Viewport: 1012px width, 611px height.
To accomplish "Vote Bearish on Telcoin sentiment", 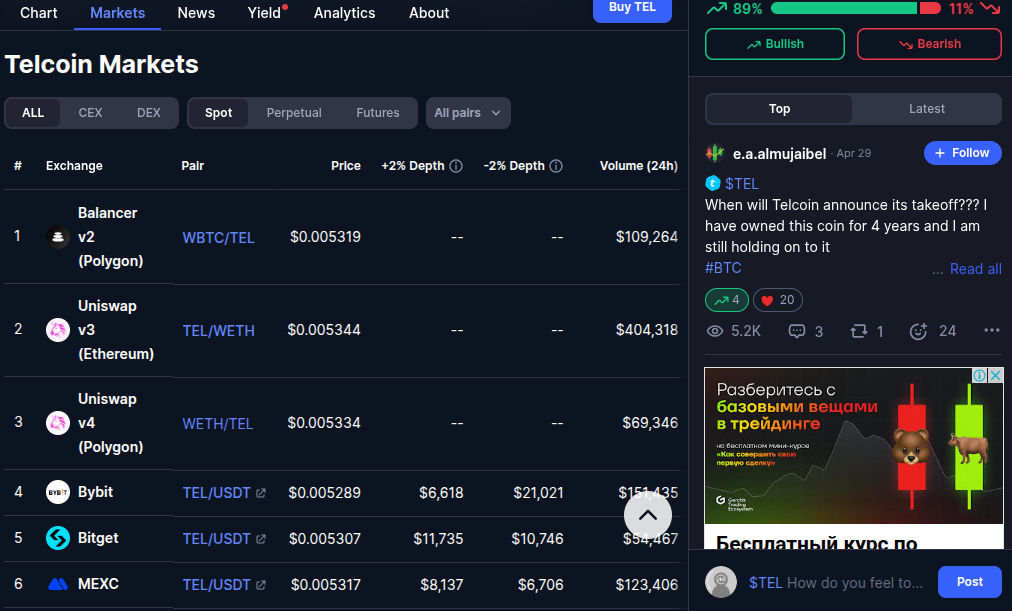I will point(929,44).
